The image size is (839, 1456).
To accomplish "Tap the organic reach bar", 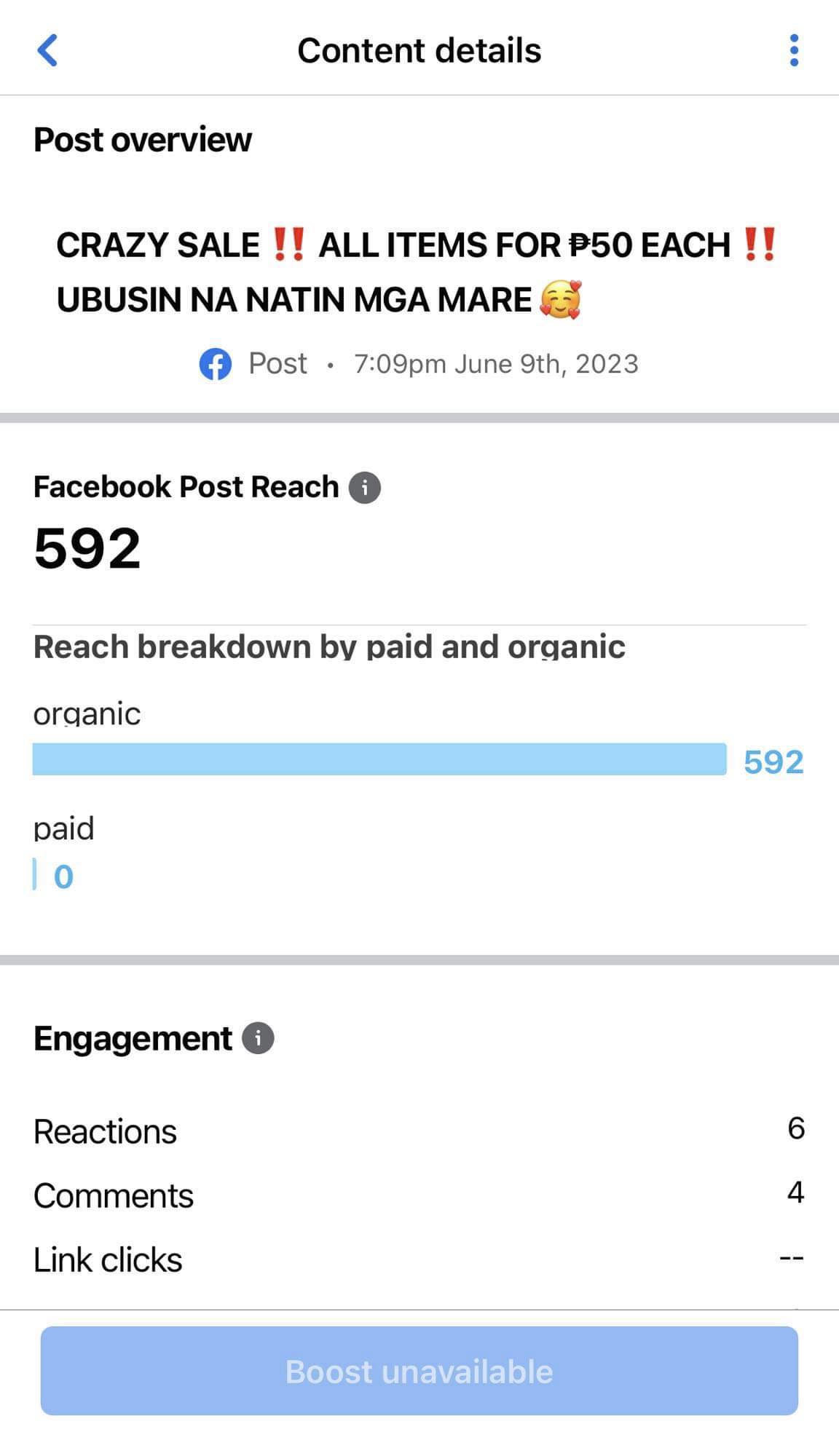I will tap(379, 759).
